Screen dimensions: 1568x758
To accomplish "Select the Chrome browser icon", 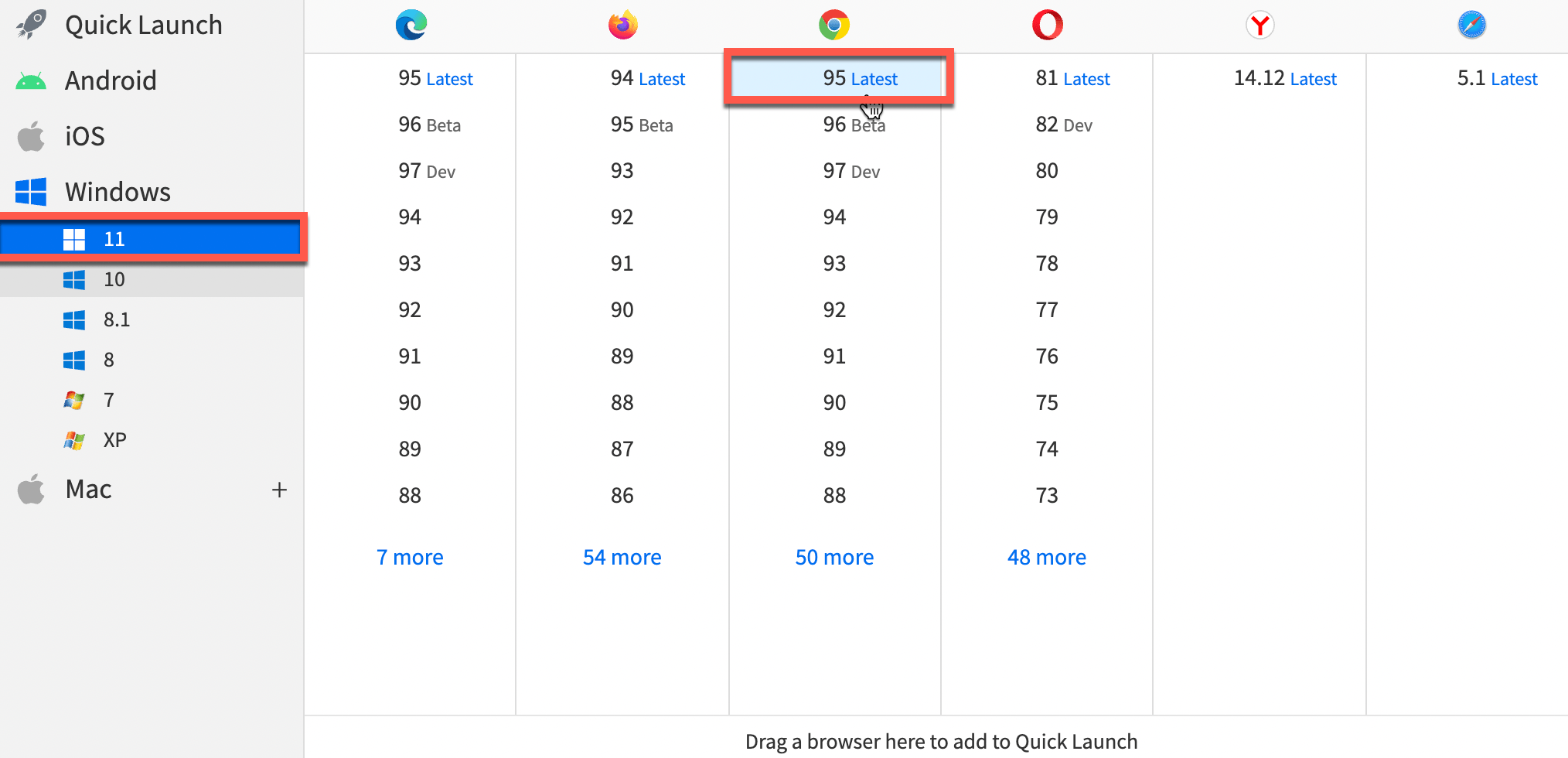I will click(x=834, y=25).
